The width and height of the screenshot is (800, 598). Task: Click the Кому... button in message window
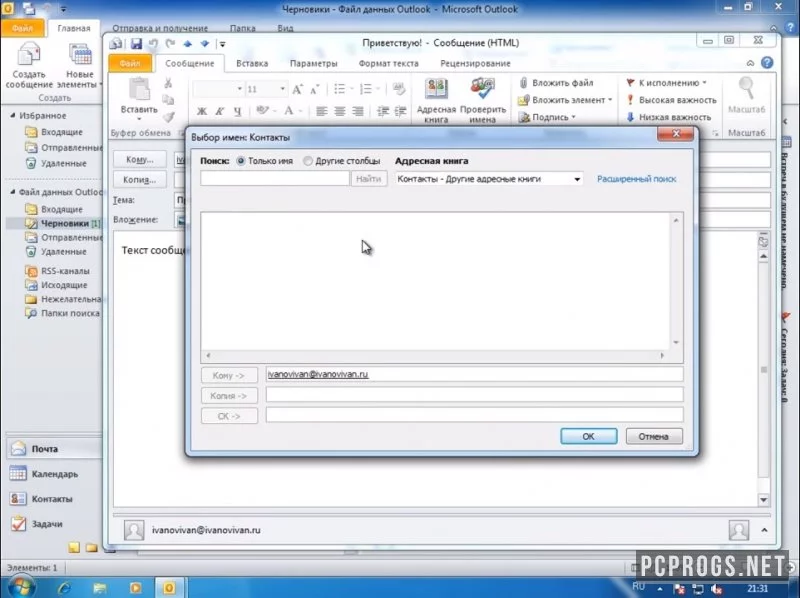click(140, 159)
